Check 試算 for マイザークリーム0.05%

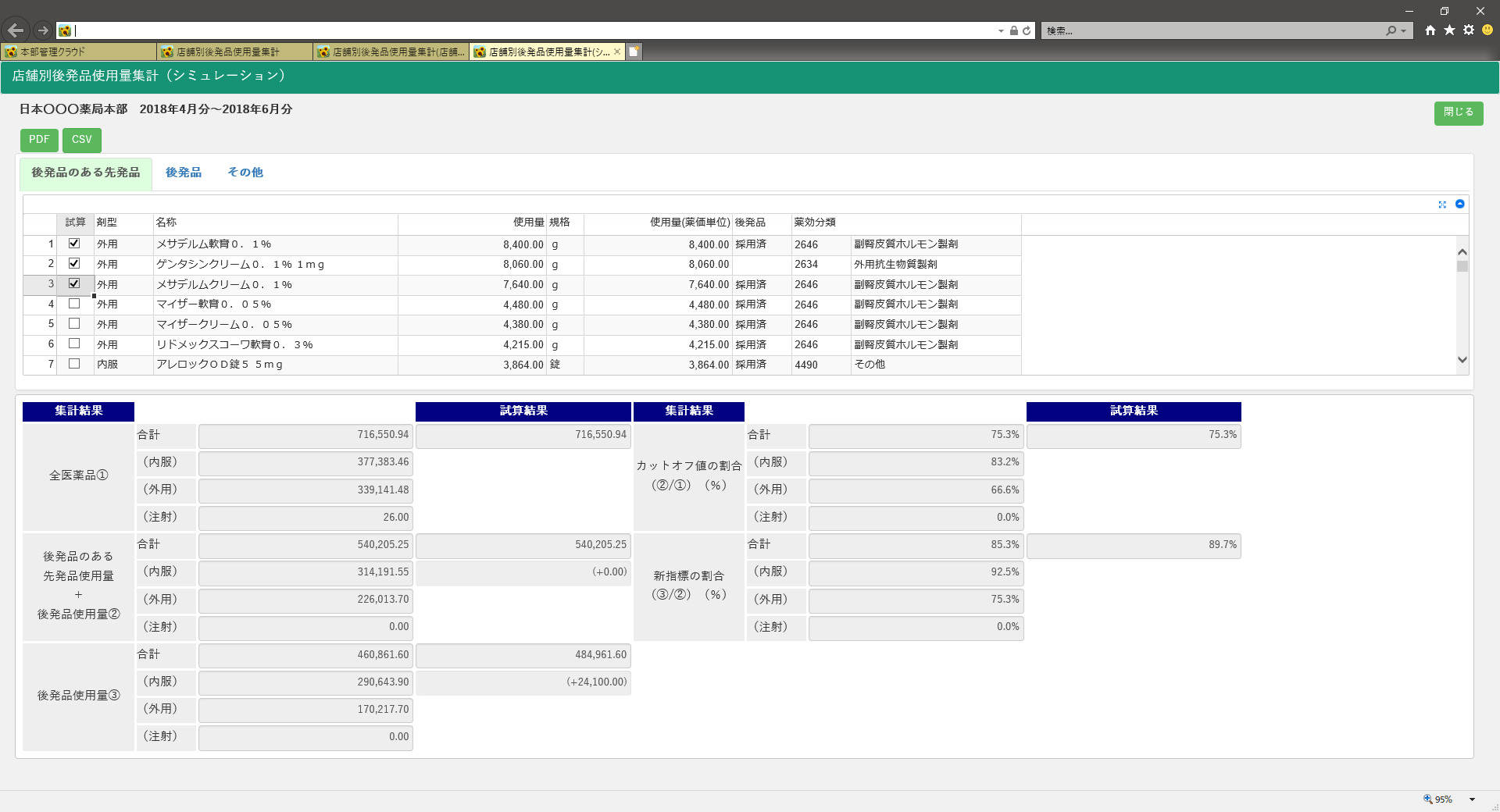(x=74, y=323)
